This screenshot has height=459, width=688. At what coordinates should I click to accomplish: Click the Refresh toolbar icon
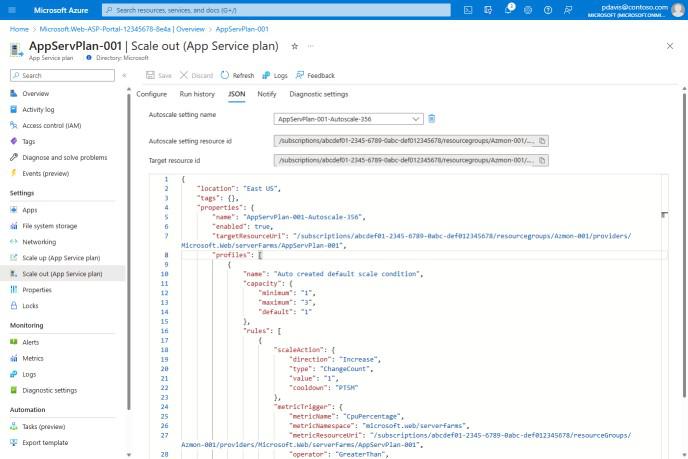(237, 75)
